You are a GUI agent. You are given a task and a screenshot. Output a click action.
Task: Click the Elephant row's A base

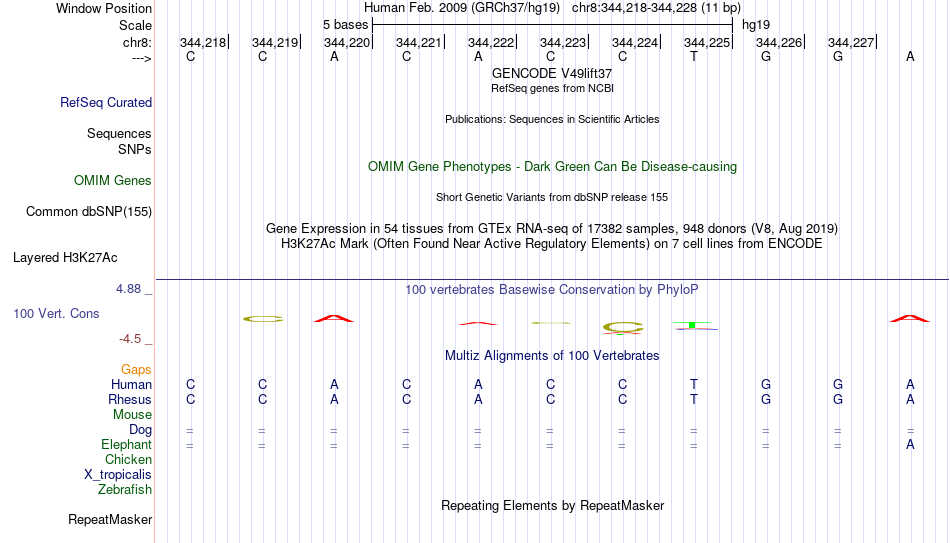pos(910,444)
